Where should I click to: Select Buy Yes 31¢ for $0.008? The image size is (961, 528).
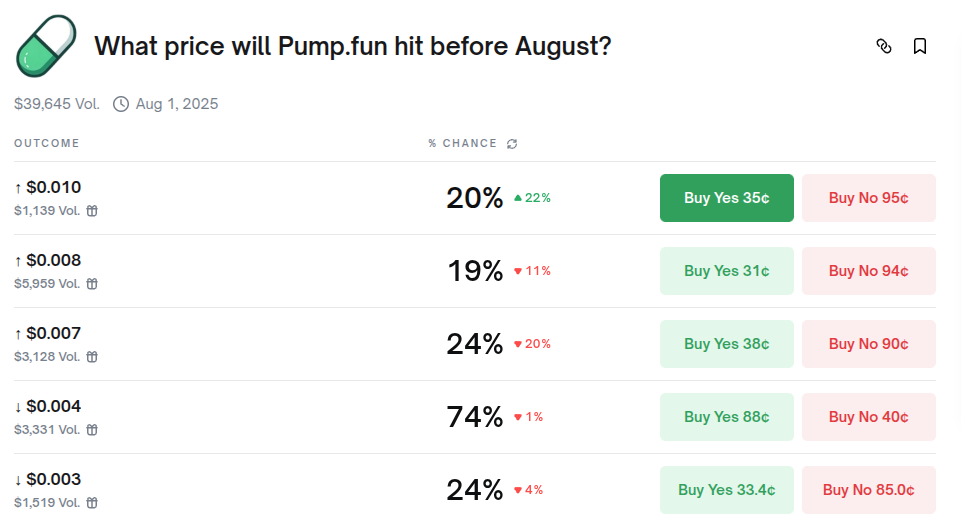pos(726,271)
